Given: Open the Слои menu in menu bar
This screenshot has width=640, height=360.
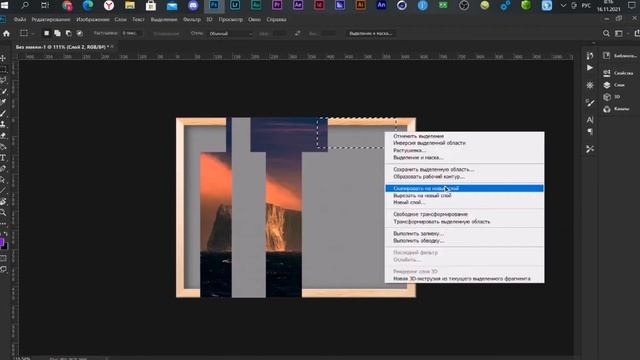Looking at the screenshot, I should click(120, 19).
